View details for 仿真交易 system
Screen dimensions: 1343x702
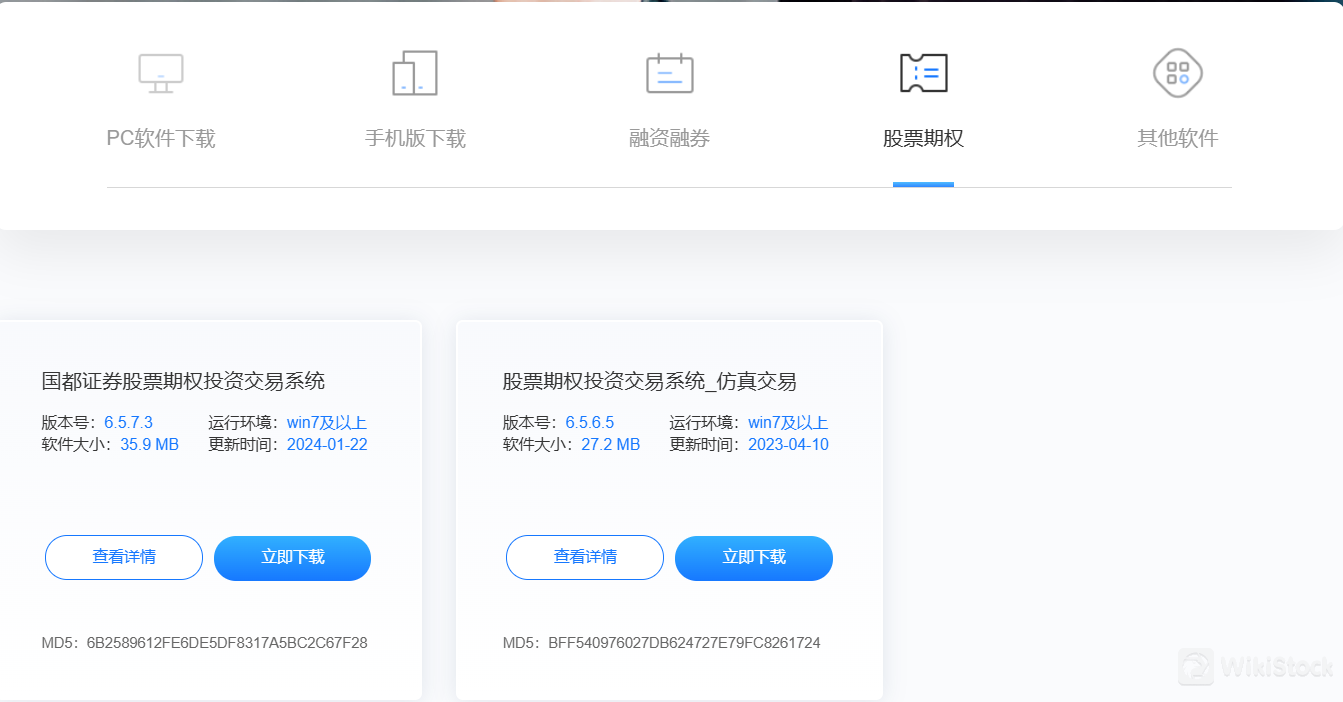pyautogui.click(x=585, y=558)
